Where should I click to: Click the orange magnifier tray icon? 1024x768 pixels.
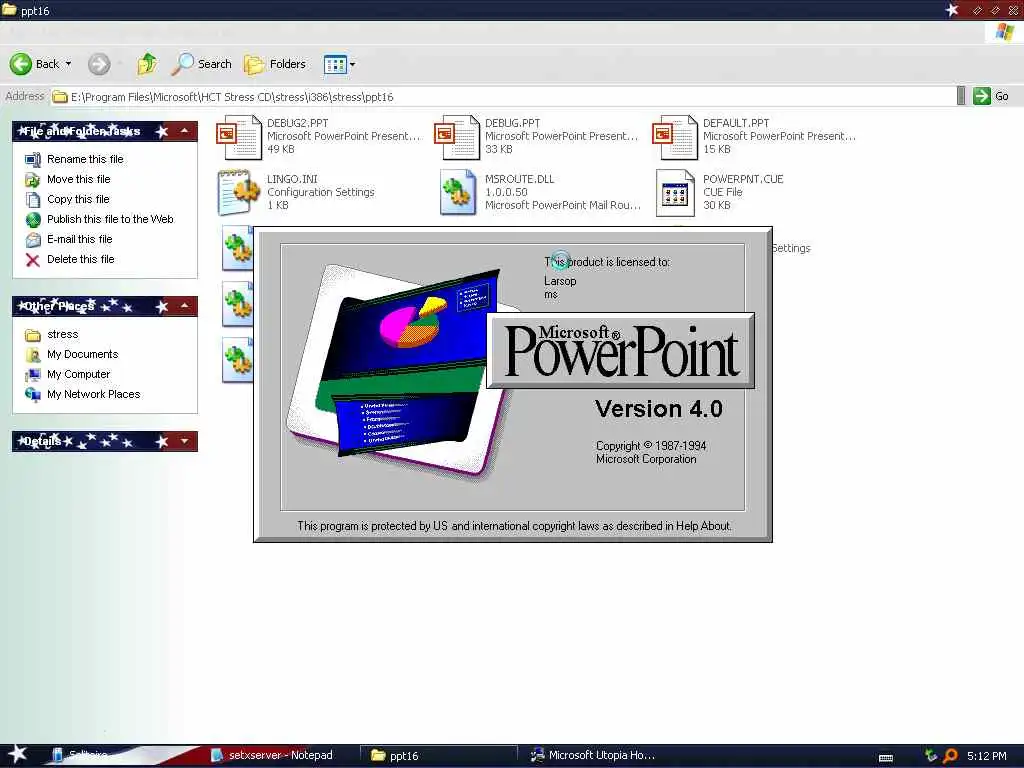[950, 756]
